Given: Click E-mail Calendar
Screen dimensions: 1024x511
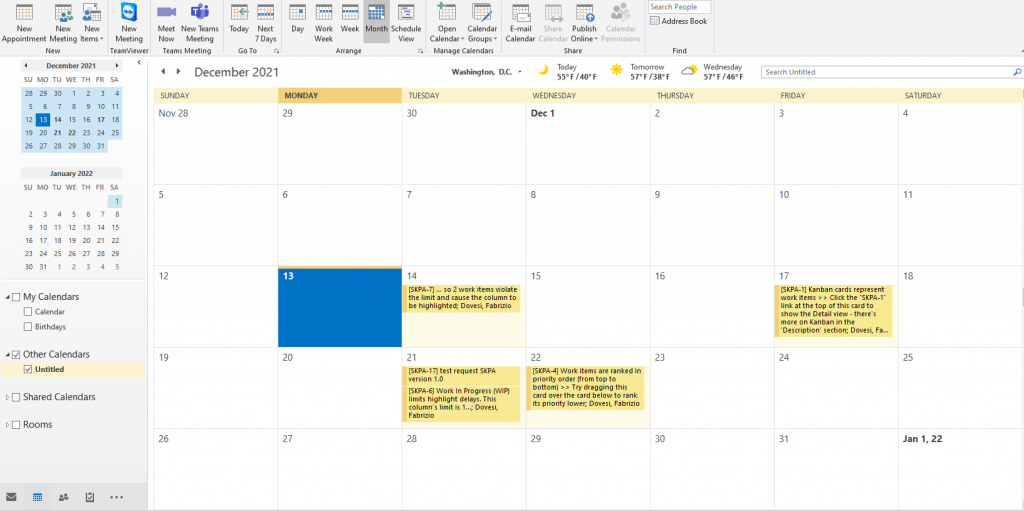Looking at the screenshot, I should pyautogui.click(x=520, y=24).
